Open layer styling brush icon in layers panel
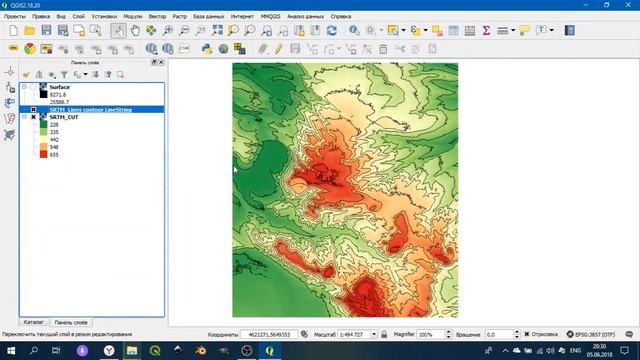 tap(26, 75)
